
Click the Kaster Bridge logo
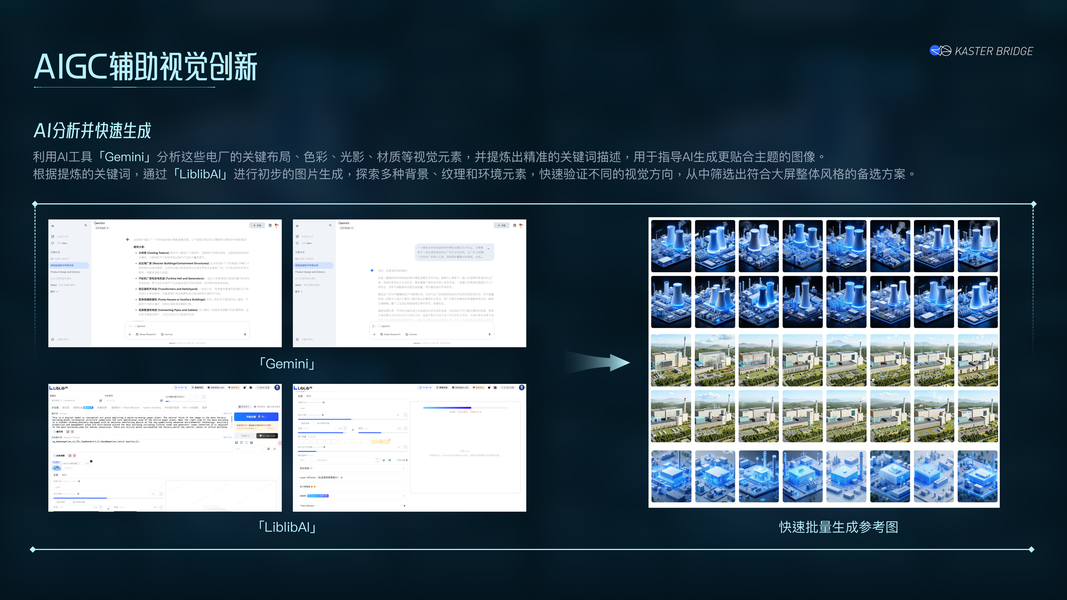pos(981,51)
